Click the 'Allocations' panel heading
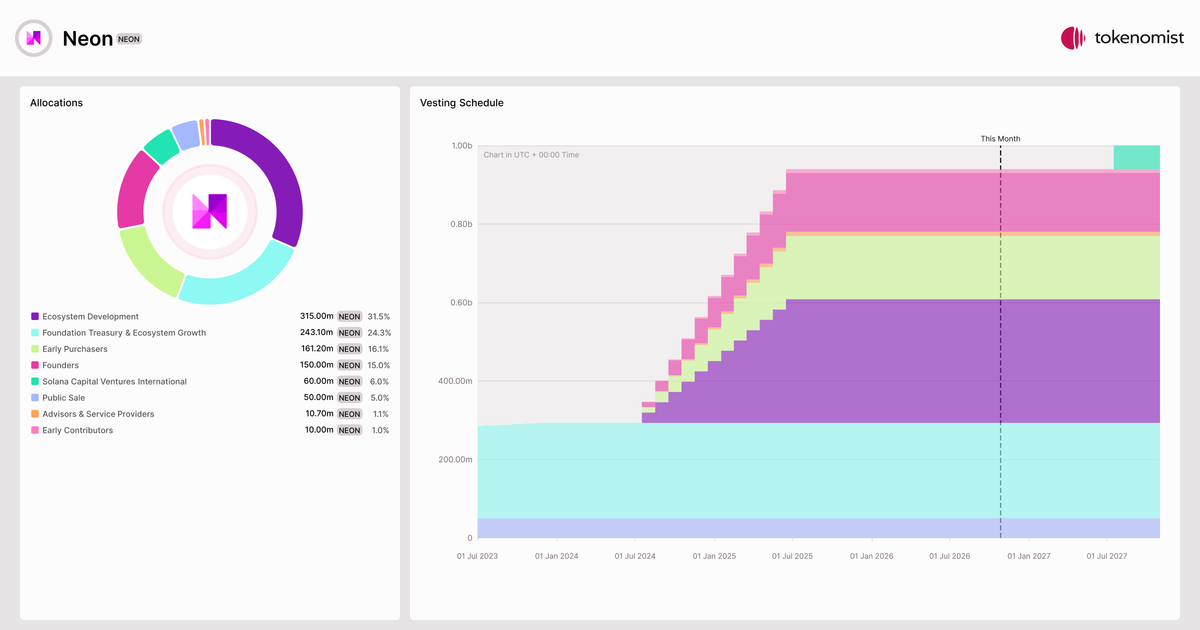This screenshot has height=630, width=1200. (56, 103)
